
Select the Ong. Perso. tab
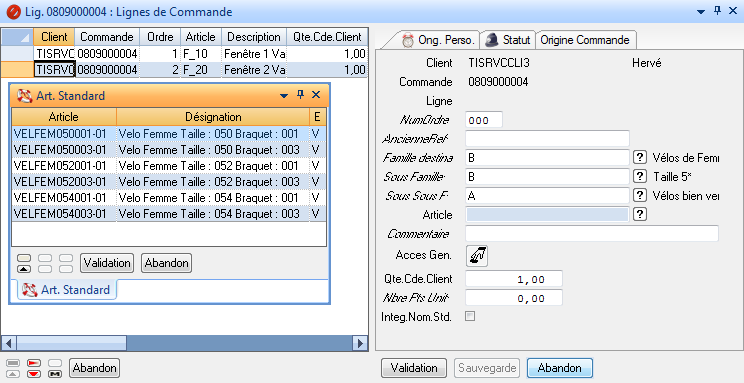tap(438, 40)
